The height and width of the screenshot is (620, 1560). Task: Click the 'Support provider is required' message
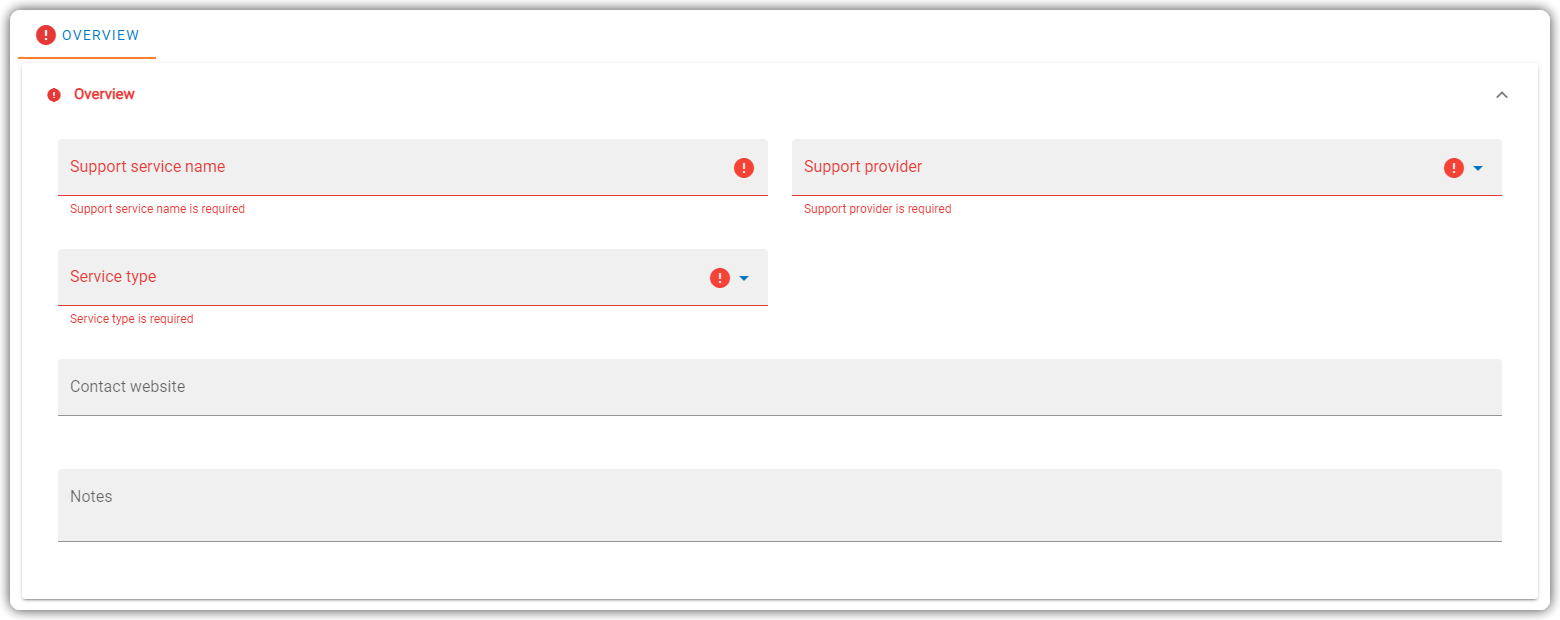[878, 209]
